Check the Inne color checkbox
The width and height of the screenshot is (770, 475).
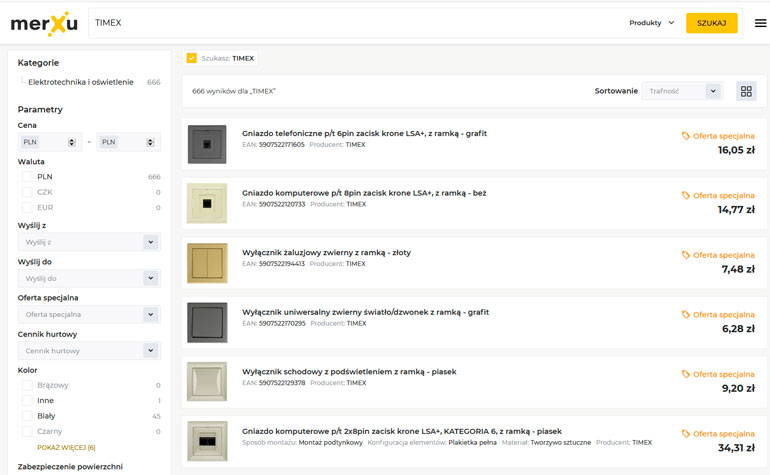coord(28,400)
